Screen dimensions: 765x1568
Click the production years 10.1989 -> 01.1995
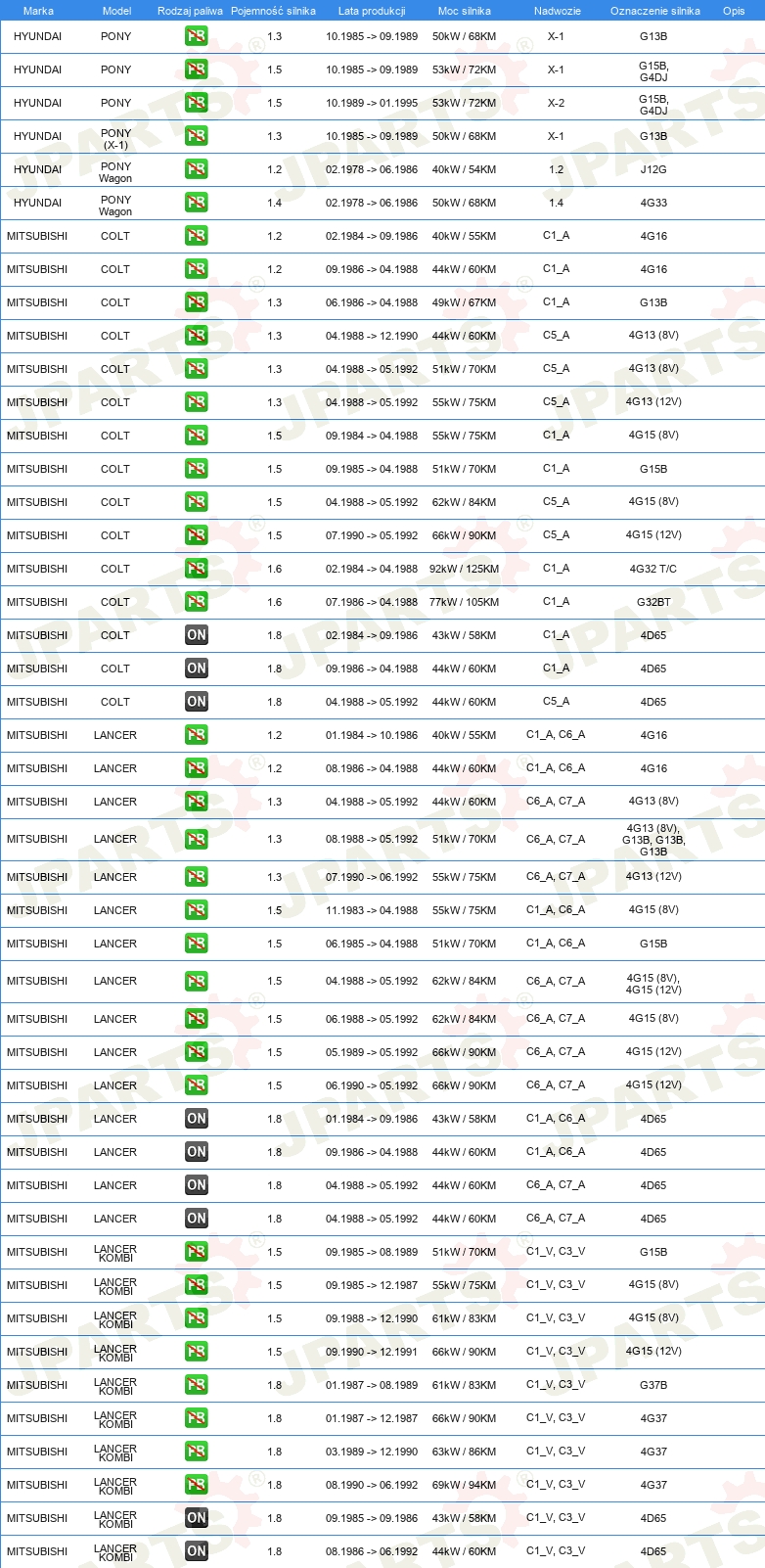[372, 103]
